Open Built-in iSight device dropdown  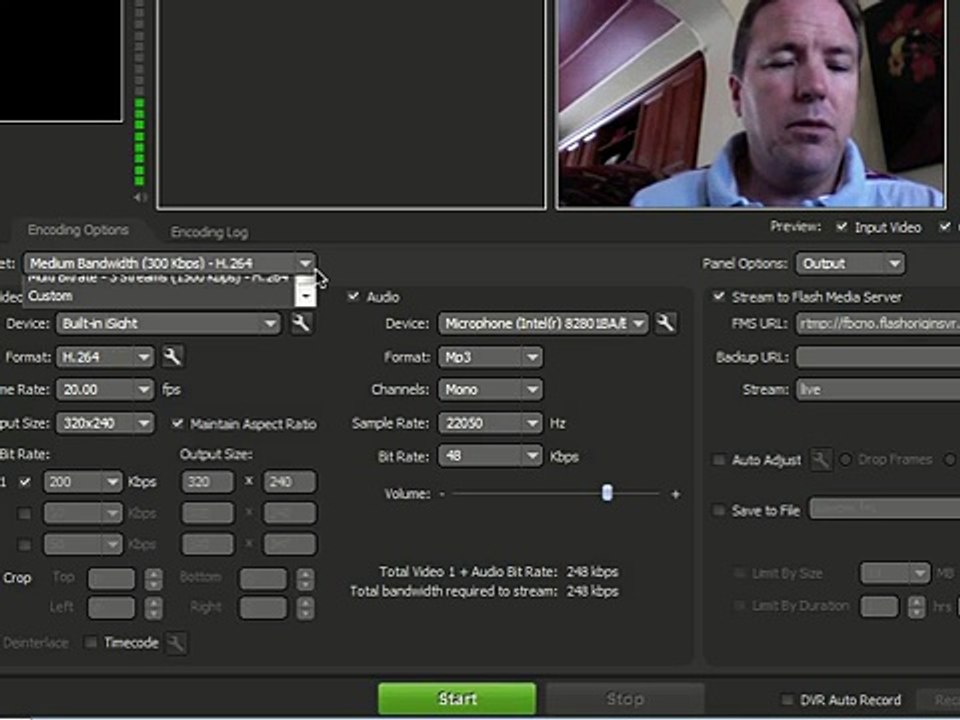click(168, 323)
